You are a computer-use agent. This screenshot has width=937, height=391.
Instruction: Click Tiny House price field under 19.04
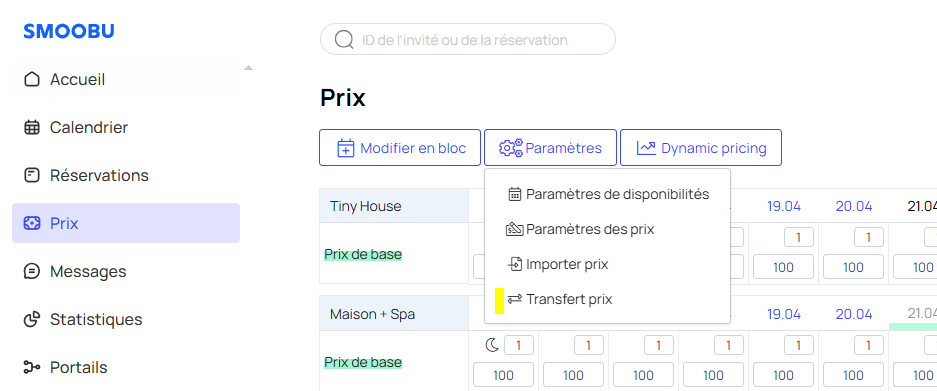(x=783, y=267)
